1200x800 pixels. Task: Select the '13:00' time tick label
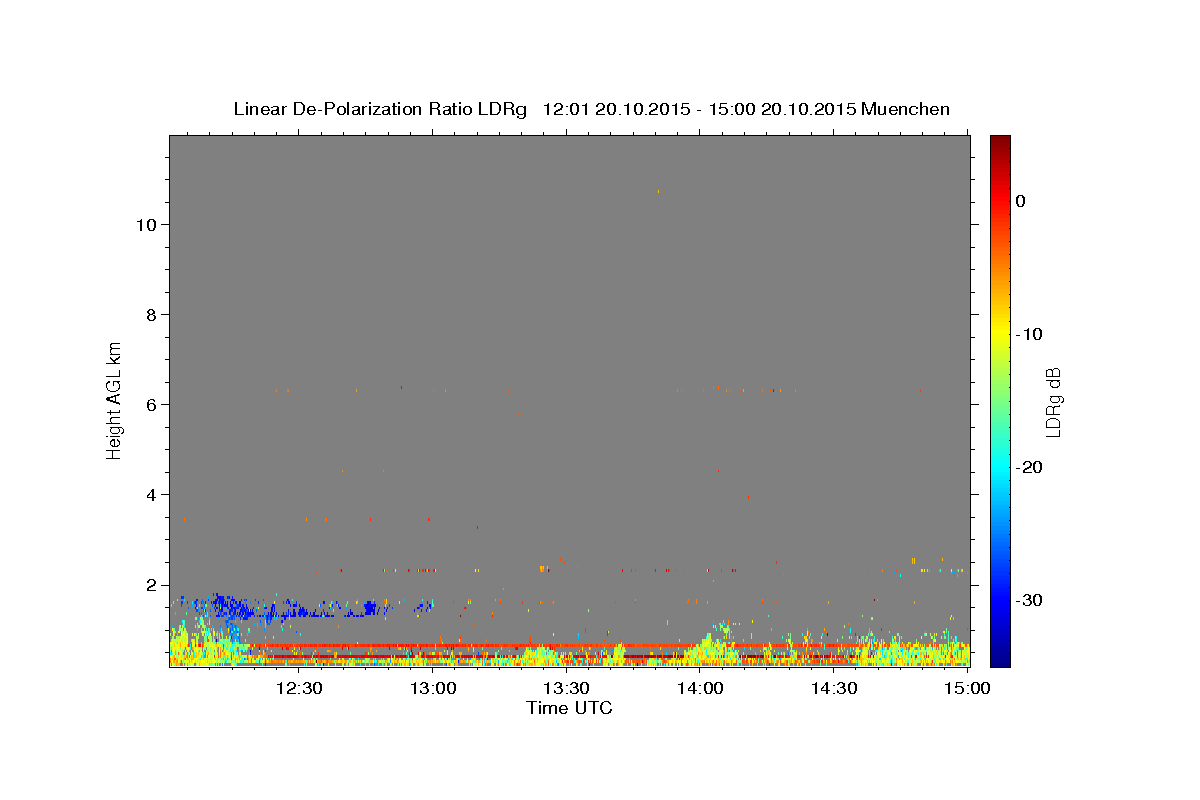pyautogui.click(x=433, y=688)
